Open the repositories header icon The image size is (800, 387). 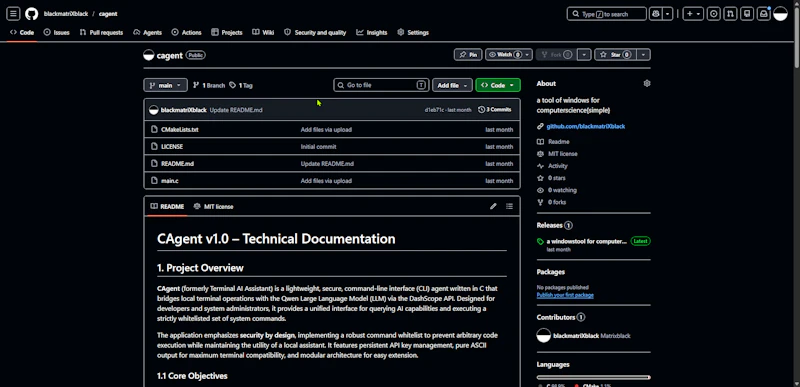pyautogui.click(x=747, y=14)
